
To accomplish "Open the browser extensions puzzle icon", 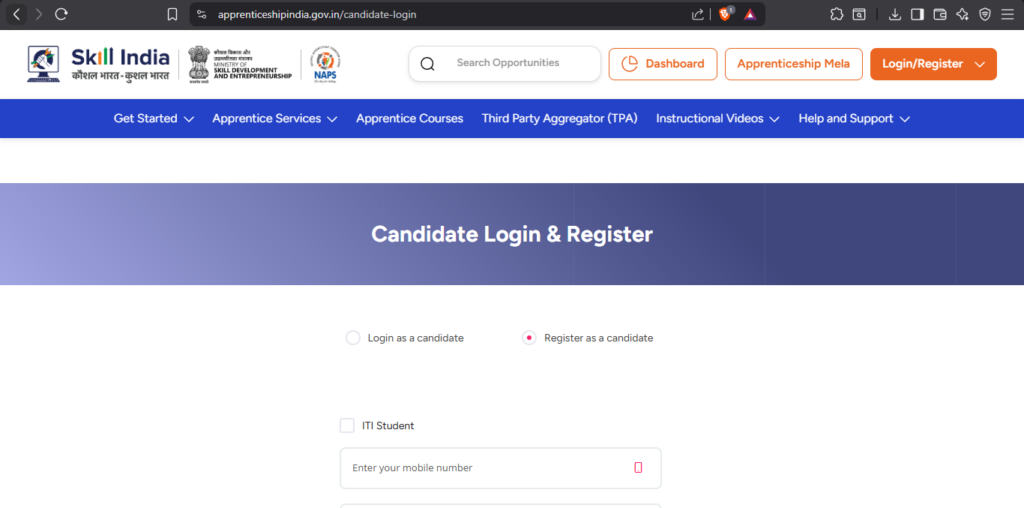I will click(x=836, y=14).
